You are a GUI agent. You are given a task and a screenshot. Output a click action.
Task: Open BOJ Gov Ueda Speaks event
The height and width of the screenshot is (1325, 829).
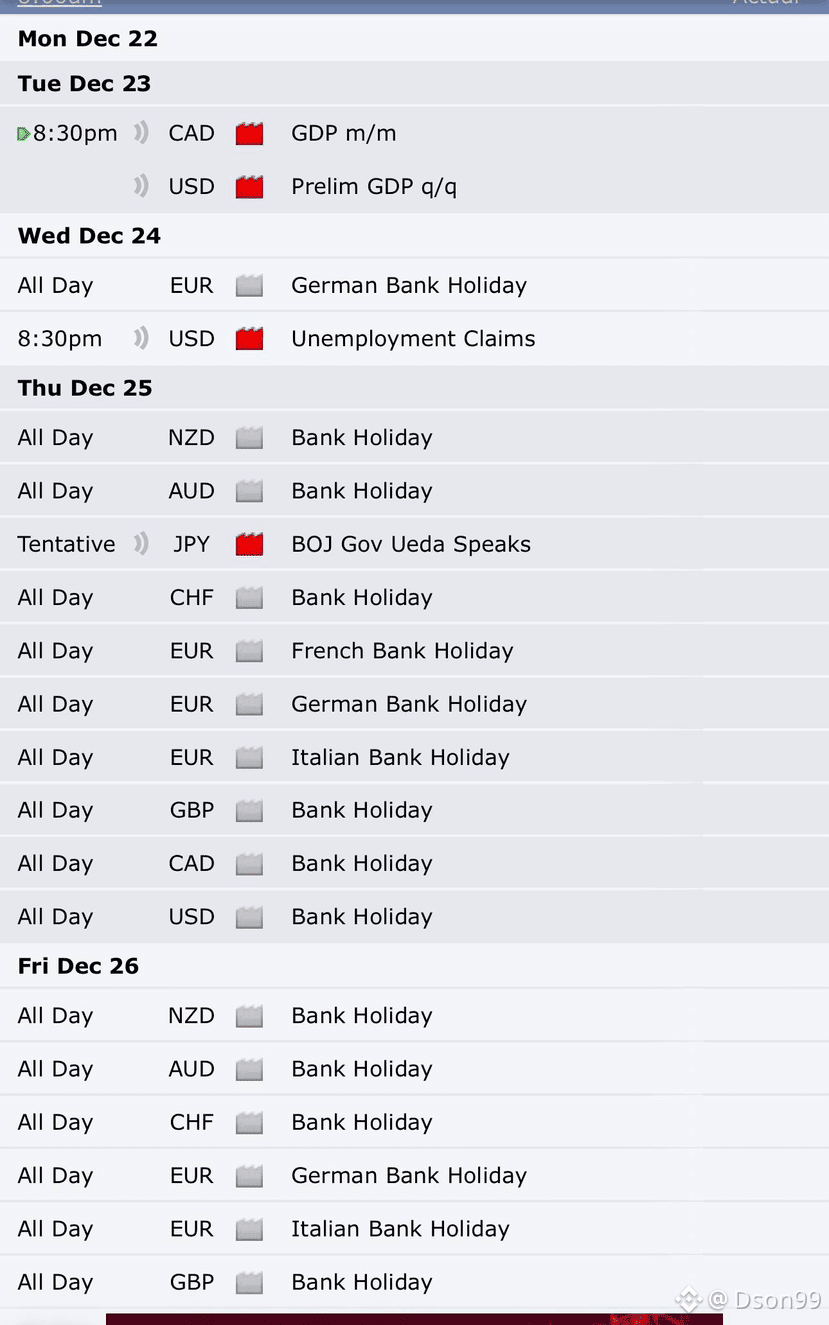[x=411, y=544]
